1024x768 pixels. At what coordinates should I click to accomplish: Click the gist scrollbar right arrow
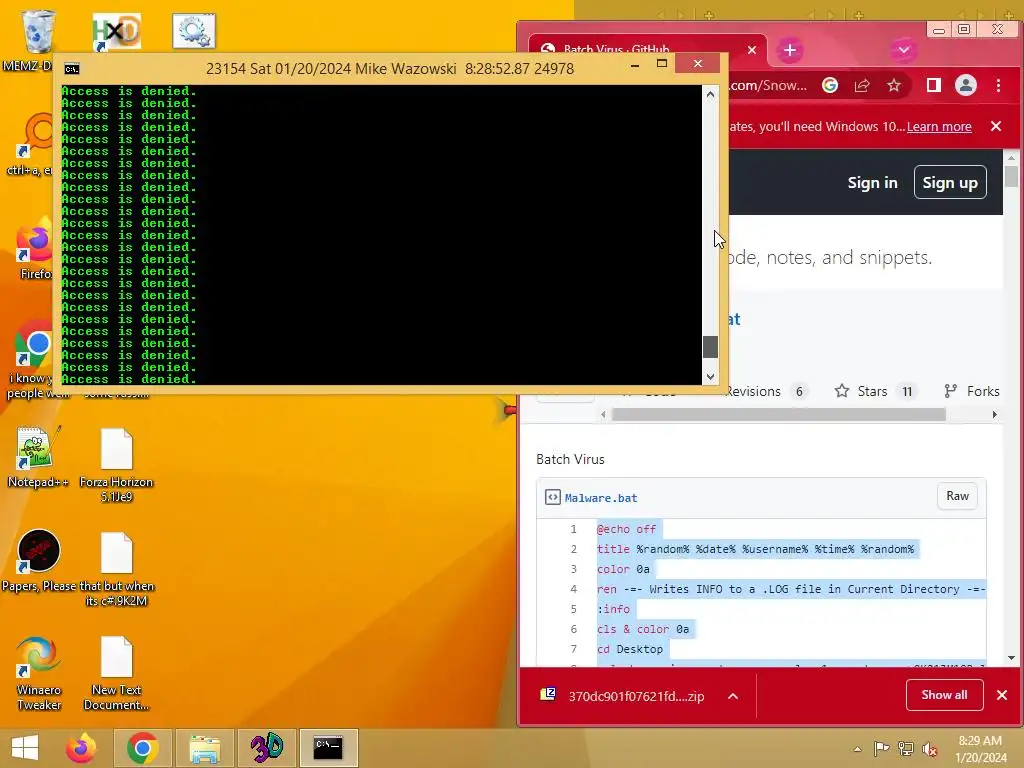pyautogui.click(x=994, y=415)
